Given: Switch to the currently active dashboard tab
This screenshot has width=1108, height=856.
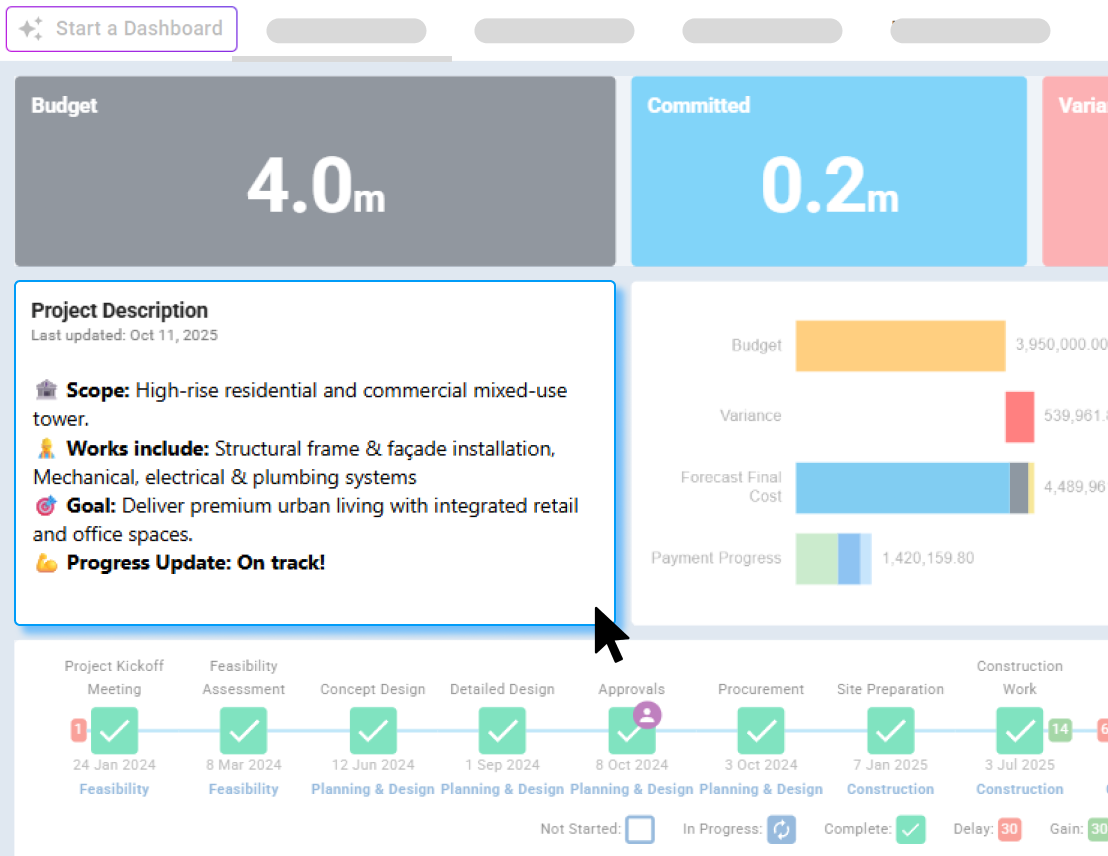Looking at the screenshot, I should click(345, 31).
